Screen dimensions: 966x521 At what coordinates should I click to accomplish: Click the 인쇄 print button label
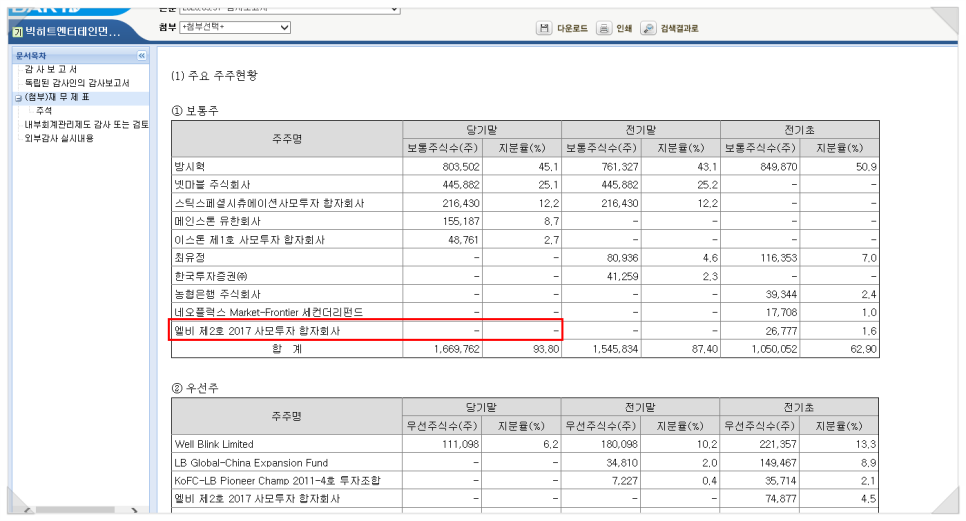click(x=624, y=28)
